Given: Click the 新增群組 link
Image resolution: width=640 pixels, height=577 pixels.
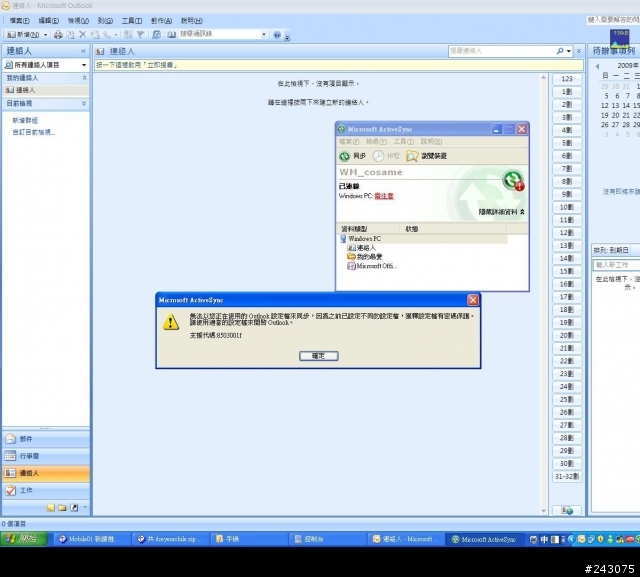Looking at the screenshot, I should tap(24, 120).
